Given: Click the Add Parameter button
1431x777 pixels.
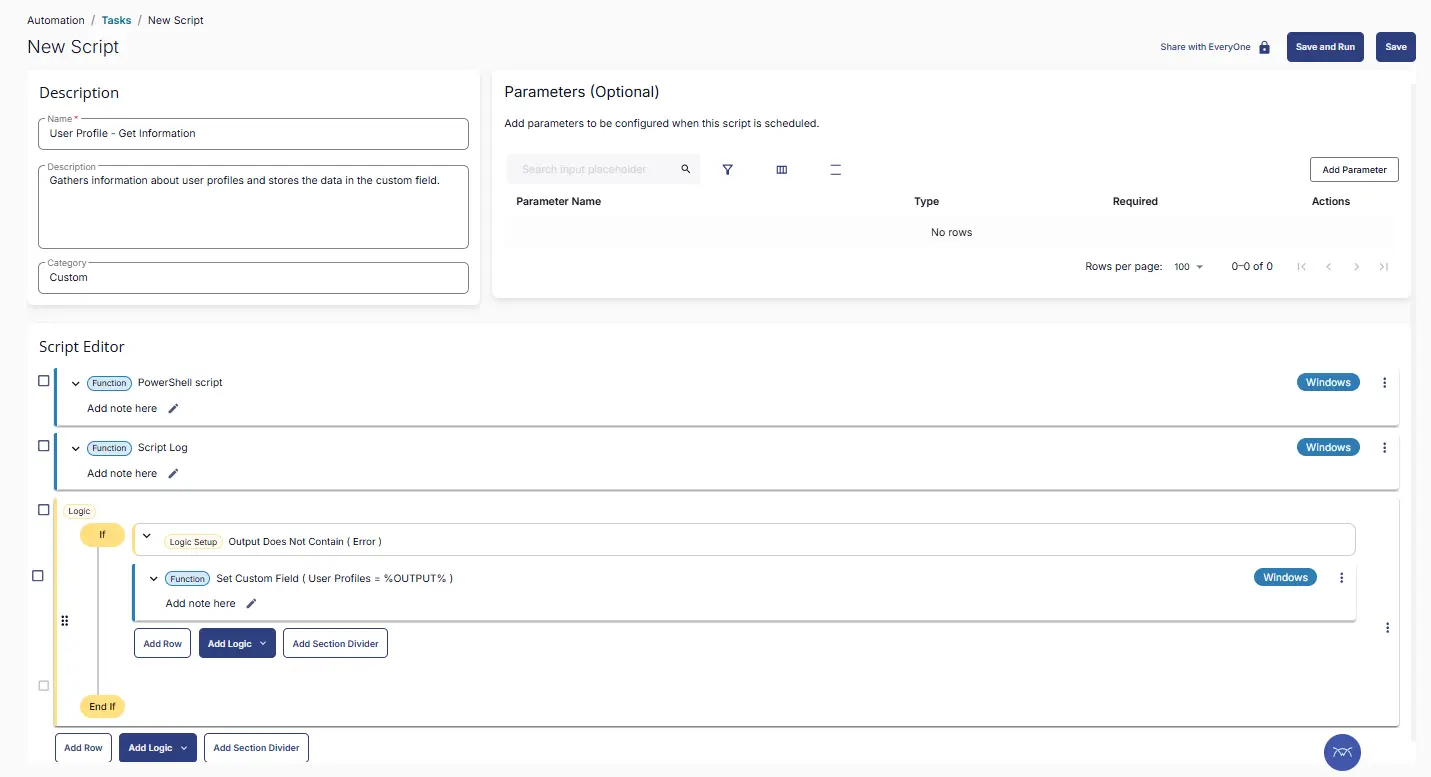Looking at the screenshot, I should pyautogui.click(x=1353, y=170).
